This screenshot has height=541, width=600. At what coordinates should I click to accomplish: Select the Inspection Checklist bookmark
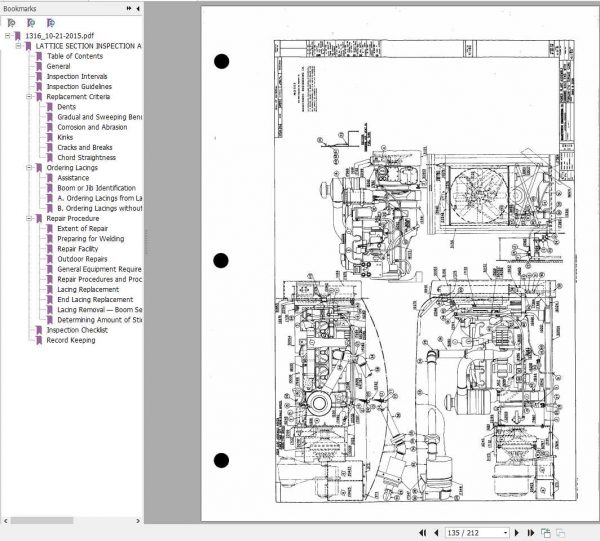(77, 330)
